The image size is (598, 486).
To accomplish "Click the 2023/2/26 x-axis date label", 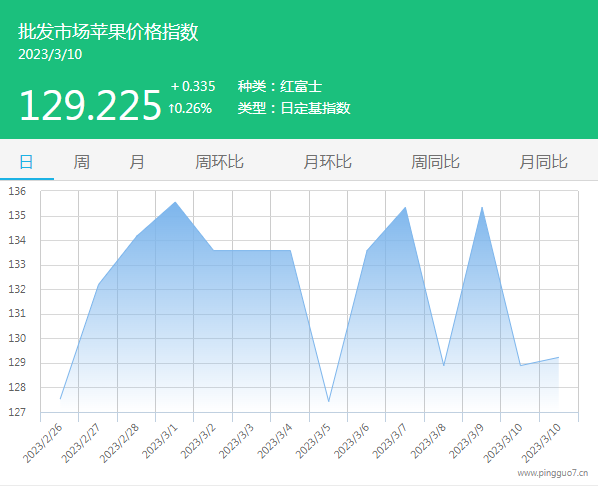I will coord(43,443).
